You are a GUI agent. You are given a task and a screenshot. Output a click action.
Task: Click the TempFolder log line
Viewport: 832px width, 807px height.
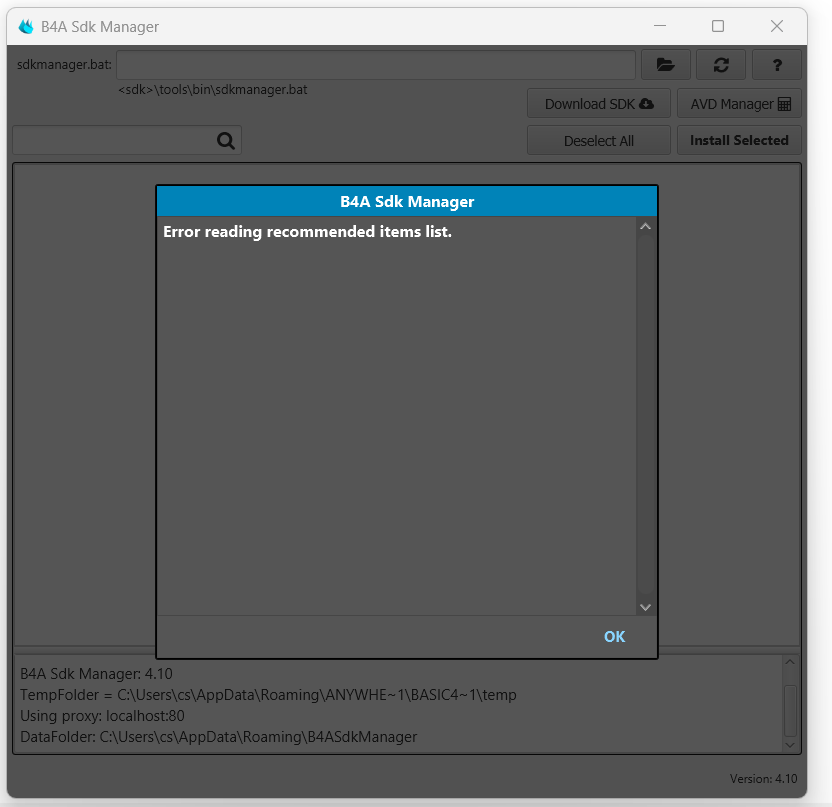[268, 695]
